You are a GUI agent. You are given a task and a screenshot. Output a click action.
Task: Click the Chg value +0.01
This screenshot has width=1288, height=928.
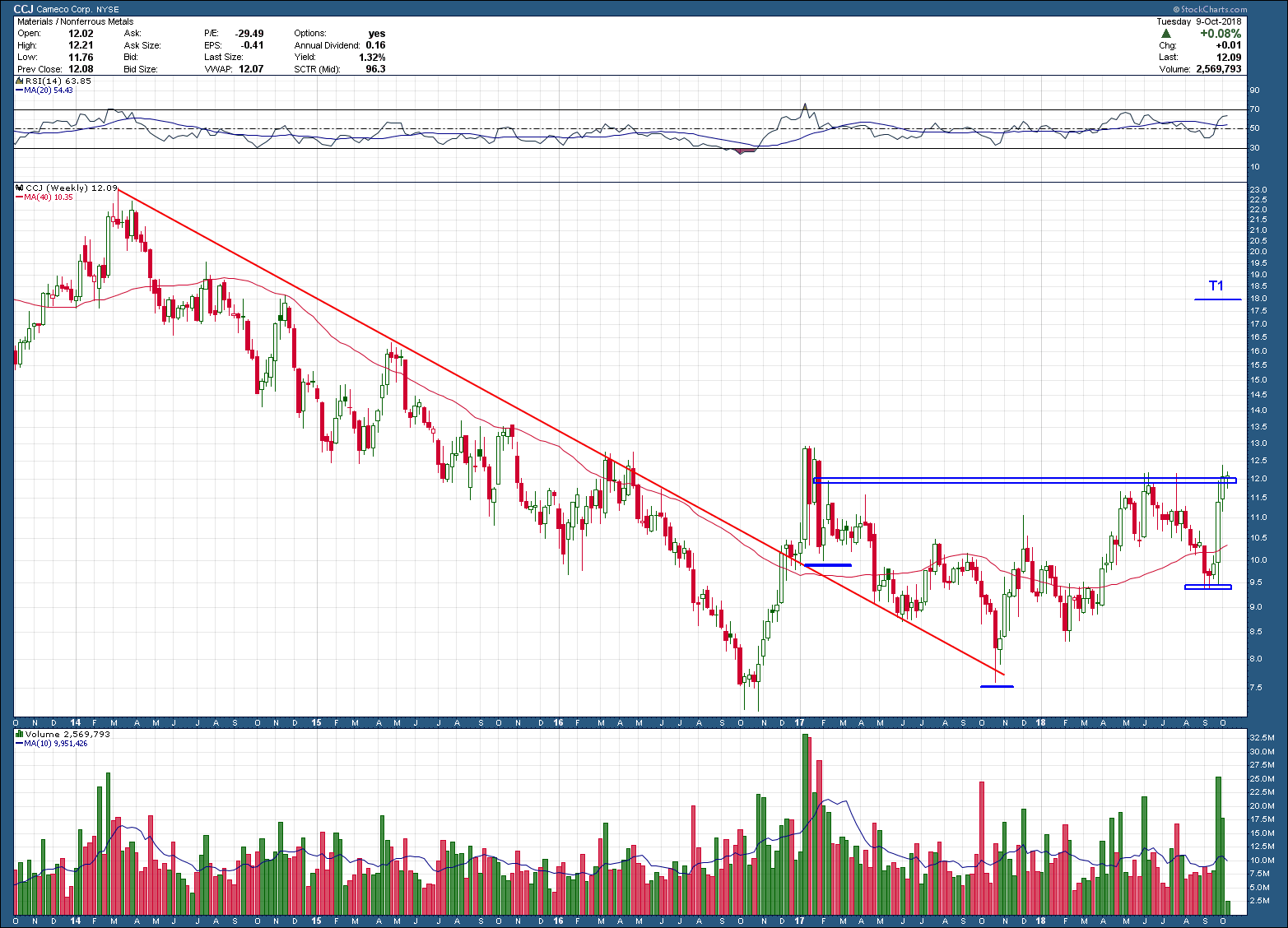(1229, 45)
